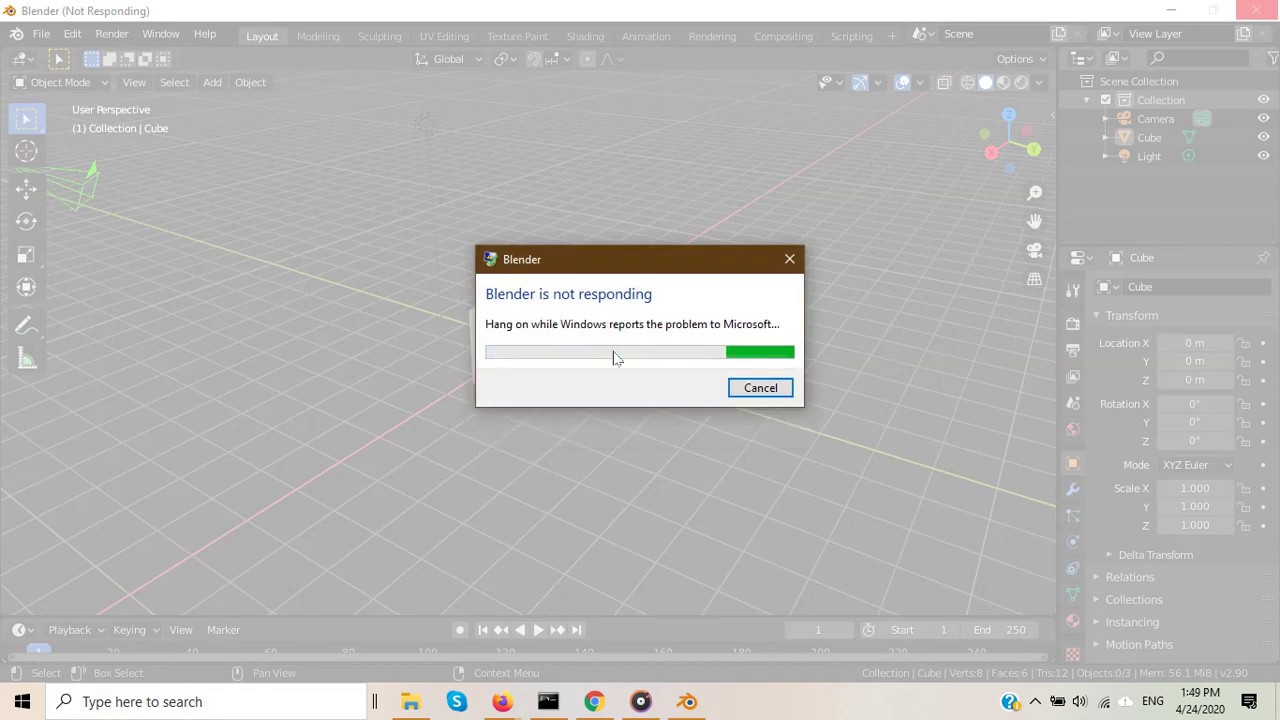Select the Transform tool
Image resolution: width=1280 pixels, height=720 pixels.
click(x=26, y=288)
